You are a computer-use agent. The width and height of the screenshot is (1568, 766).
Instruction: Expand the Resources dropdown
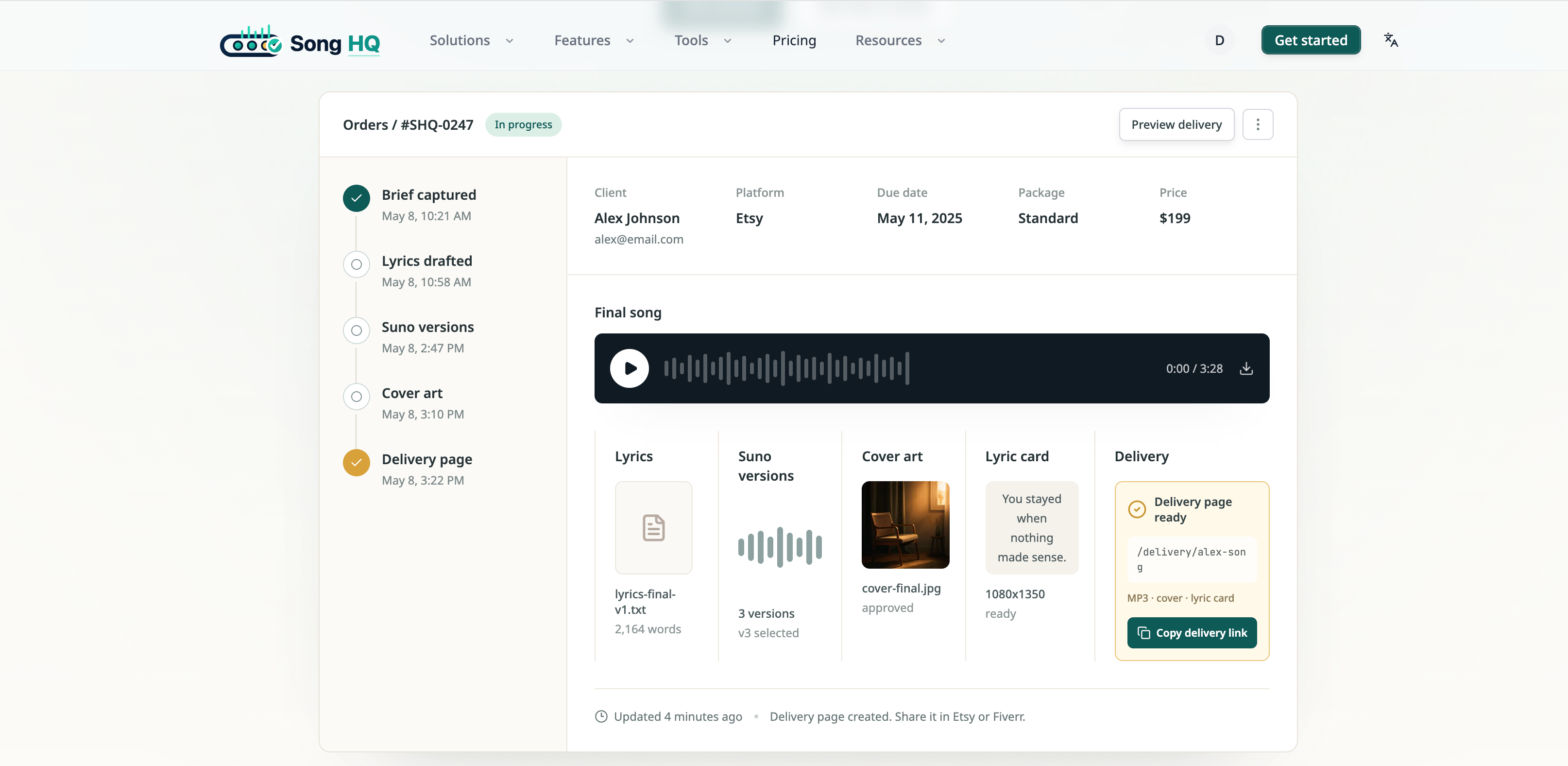point(900,40)
